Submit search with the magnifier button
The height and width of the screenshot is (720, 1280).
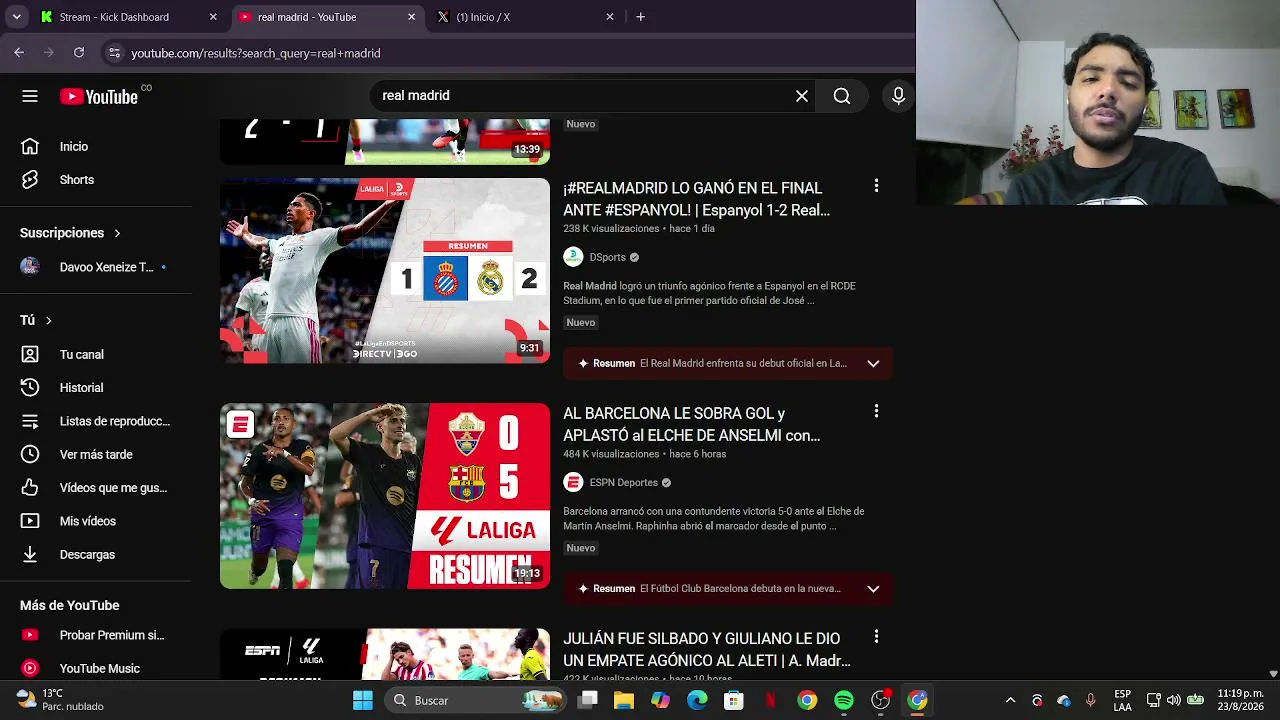[x=842, y=96]
